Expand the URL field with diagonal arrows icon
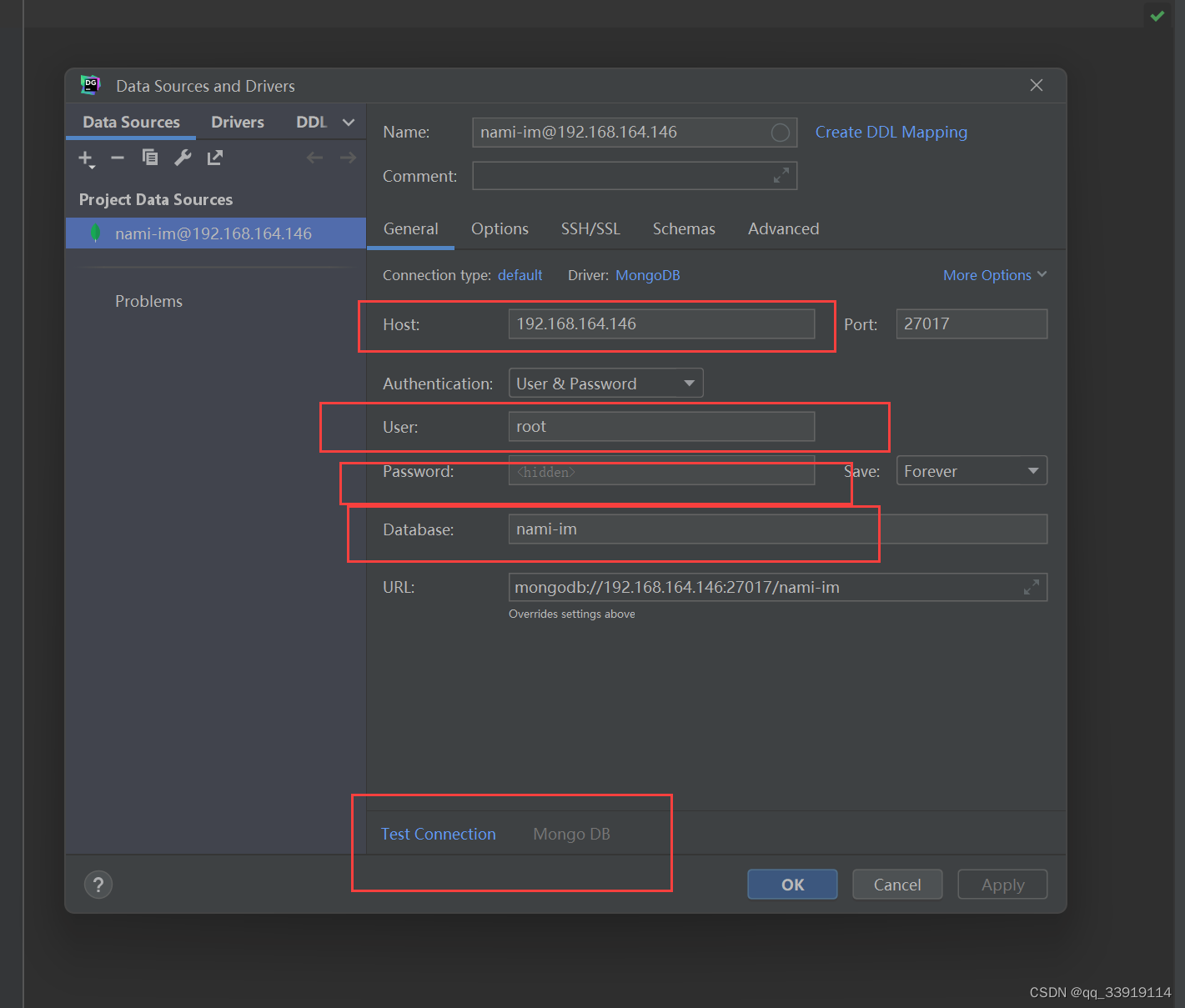The height and width of the screenshot is (1008, 1185). (1032, 587)
